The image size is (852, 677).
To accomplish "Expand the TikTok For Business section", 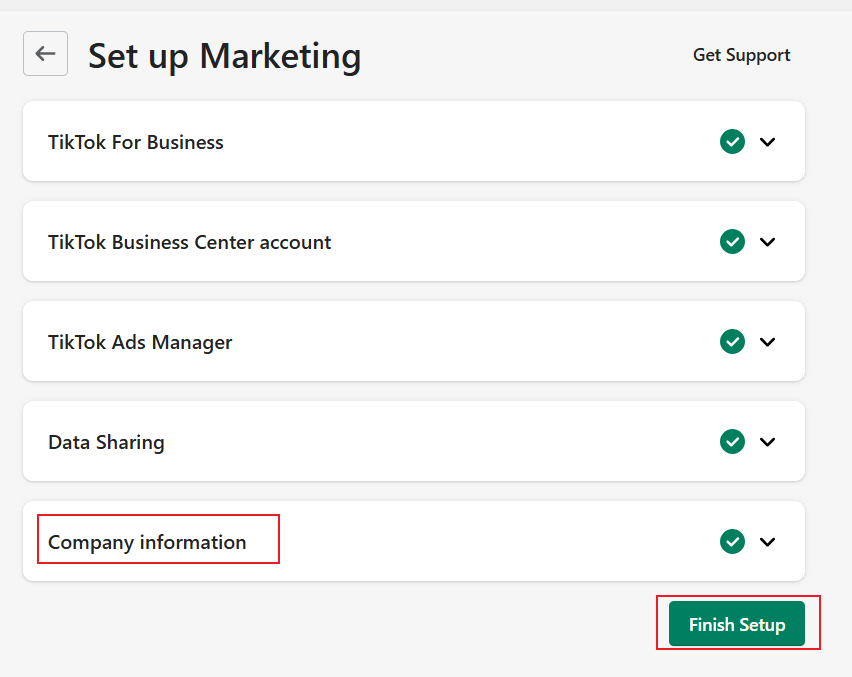I will [x=768, y=141].
